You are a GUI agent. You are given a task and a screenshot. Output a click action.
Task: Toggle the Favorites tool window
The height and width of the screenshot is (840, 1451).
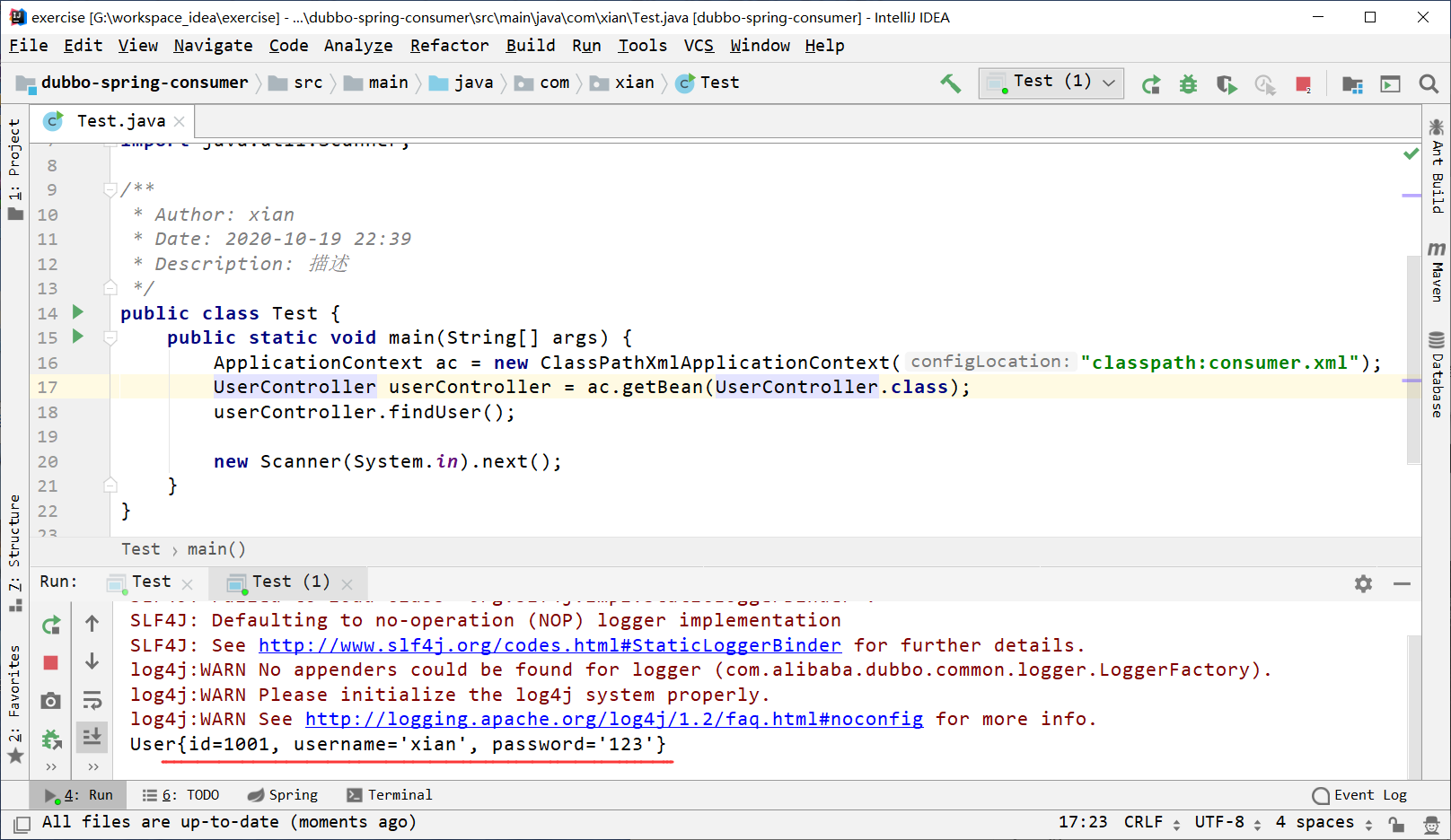pyautogui.click(x=14, y=704)
